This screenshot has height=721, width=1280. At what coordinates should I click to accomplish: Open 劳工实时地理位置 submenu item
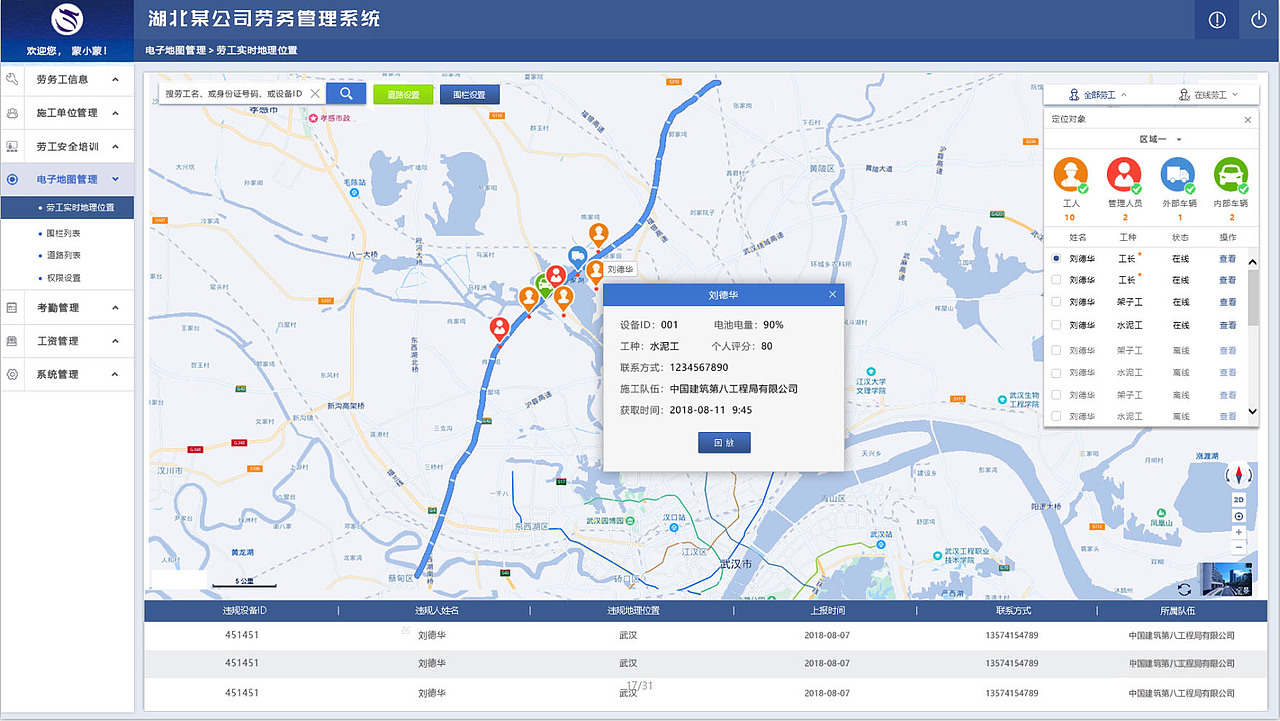point(67,208)
